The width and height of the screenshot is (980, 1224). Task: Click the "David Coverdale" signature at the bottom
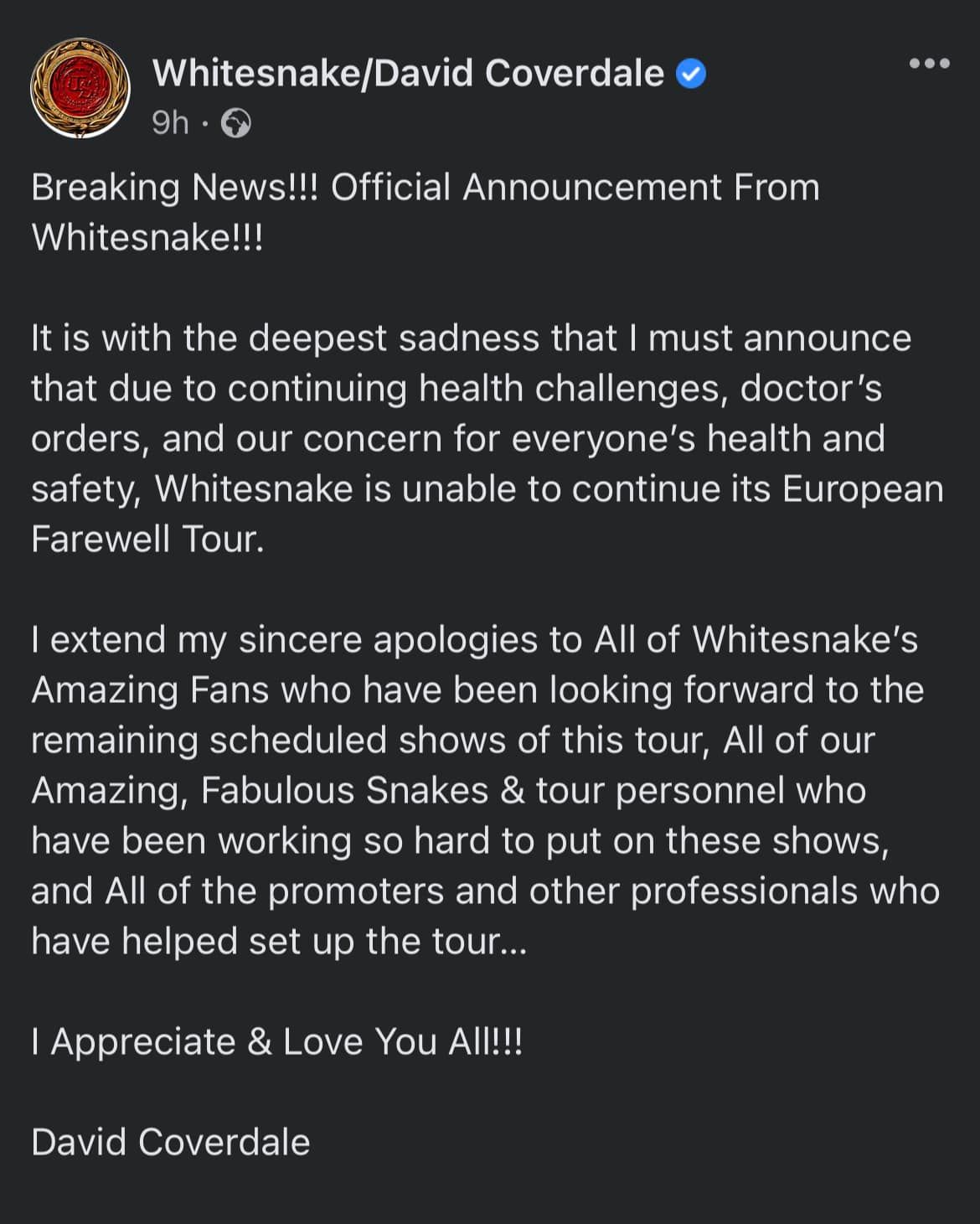(x=171, y=1142)
